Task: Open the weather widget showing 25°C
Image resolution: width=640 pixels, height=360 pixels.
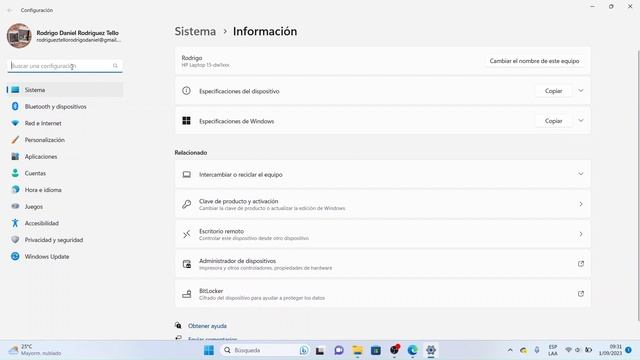Action: [35, 350]
